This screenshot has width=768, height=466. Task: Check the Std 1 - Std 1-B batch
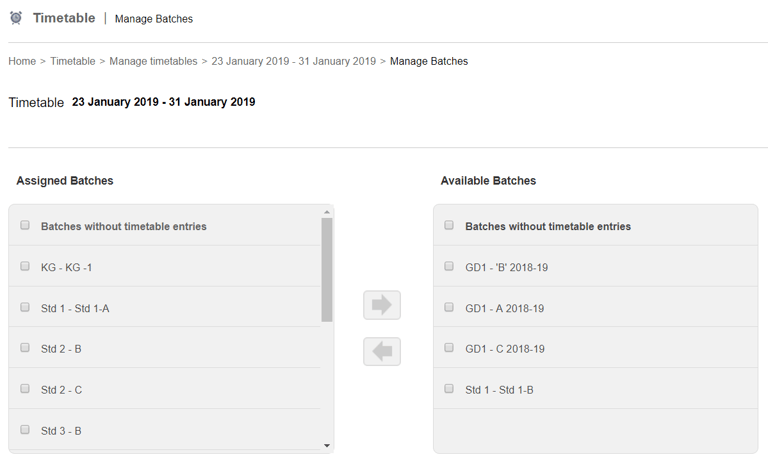(449, 389)
